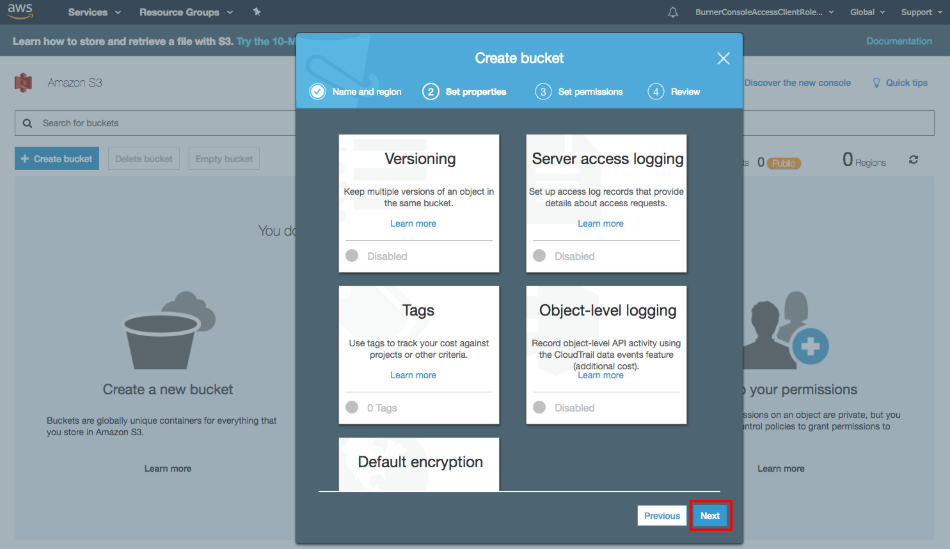This screenshot has width=950, height=549.
Task: Click the Previous button
Action: click(662, 516)
